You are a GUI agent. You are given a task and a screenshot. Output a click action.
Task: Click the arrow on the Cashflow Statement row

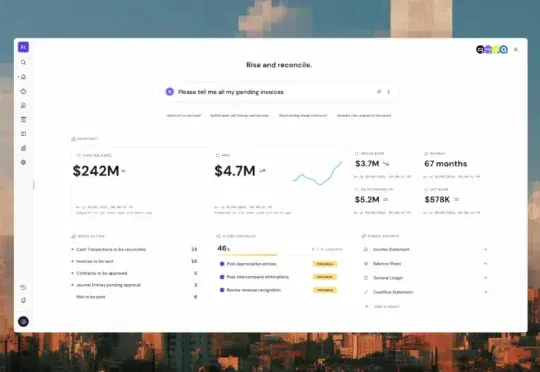coord(485,292)
